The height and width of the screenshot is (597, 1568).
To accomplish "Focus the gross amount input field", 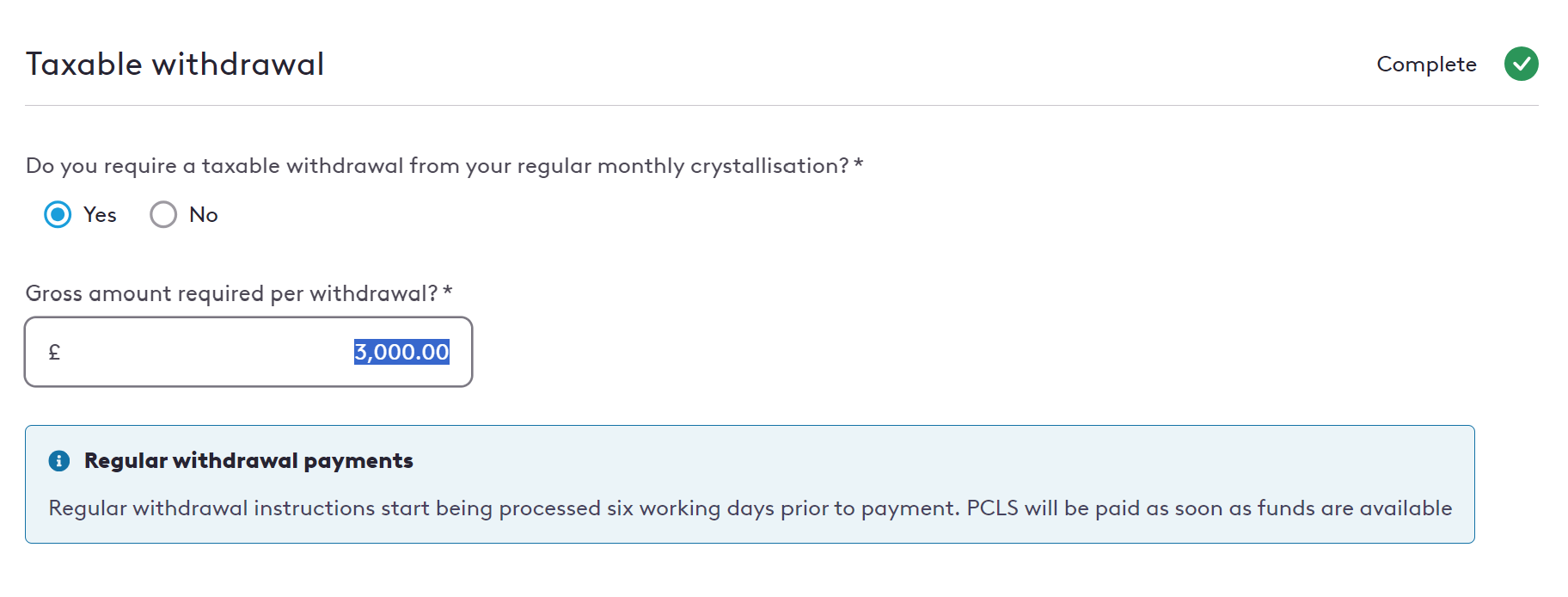I will point(248,352).
